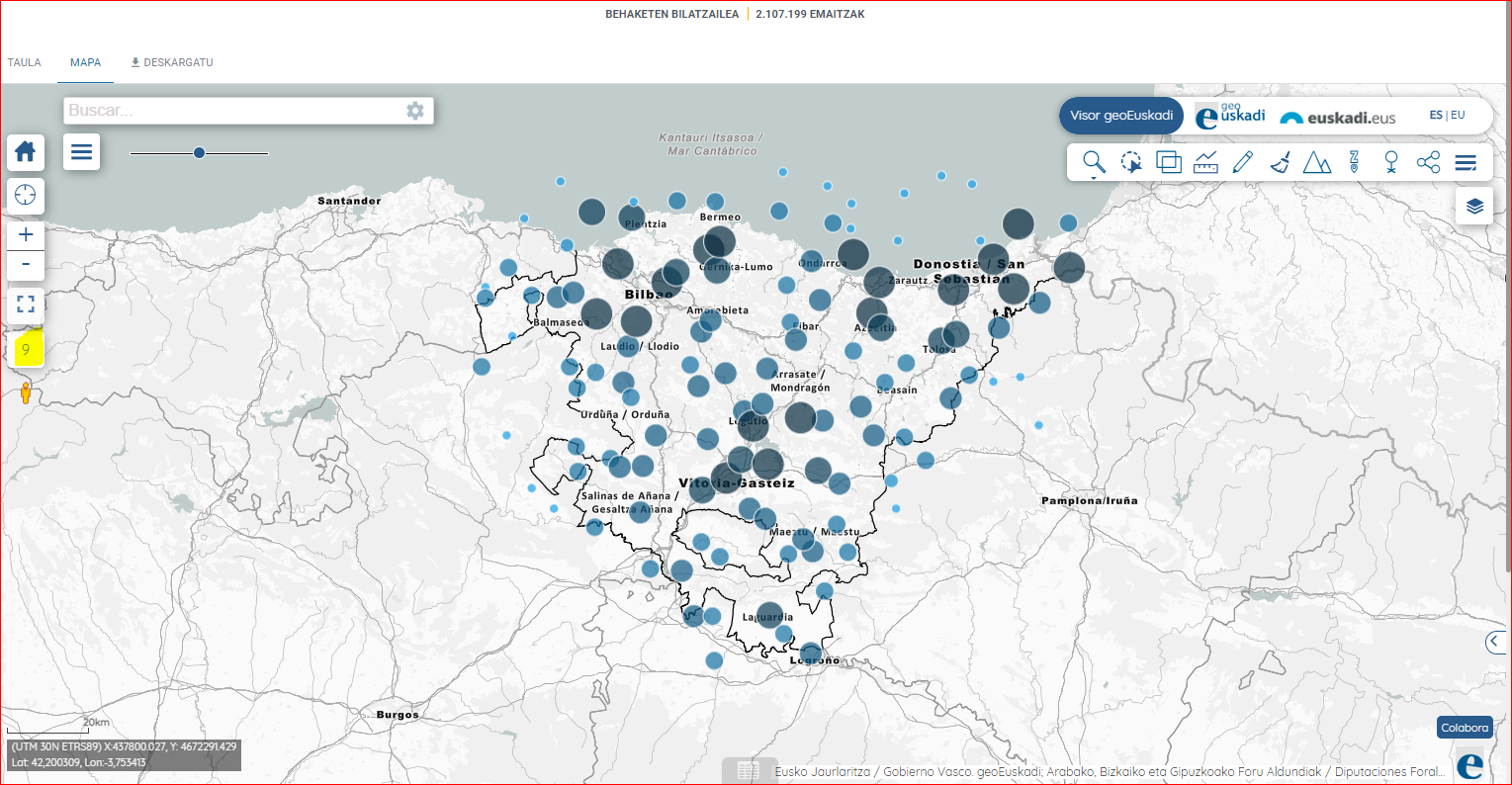Image resolution: width=1512 pixels, height=785 pixels.
Task: Click the share icon in toolbar
Action: coord(1428,162)
